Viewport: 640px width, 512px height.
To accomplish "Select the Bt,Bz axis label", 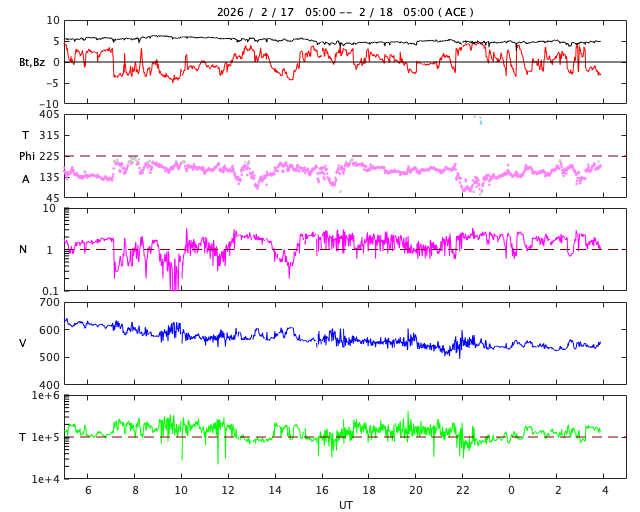I will [x=31, y=62].
